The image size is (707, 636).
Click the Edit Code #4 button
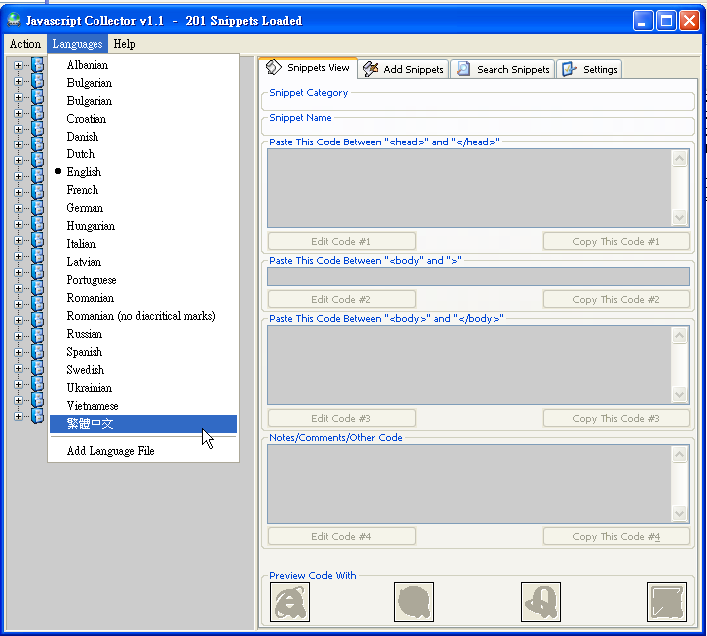tap(341, 536)
